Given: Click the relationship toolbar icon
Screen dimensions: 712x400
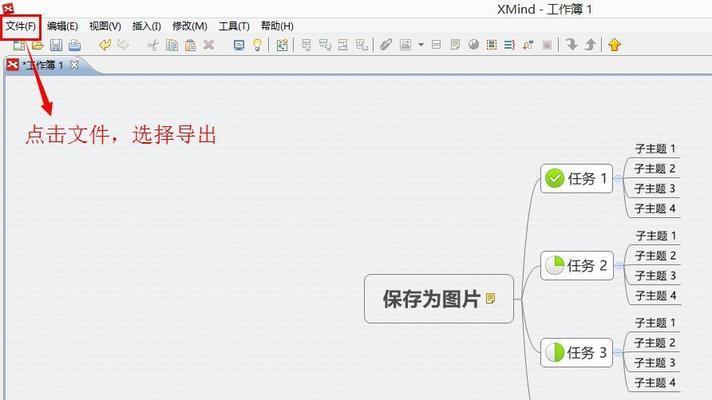Looking at the screenshot, I should click(x=528, y=45).
